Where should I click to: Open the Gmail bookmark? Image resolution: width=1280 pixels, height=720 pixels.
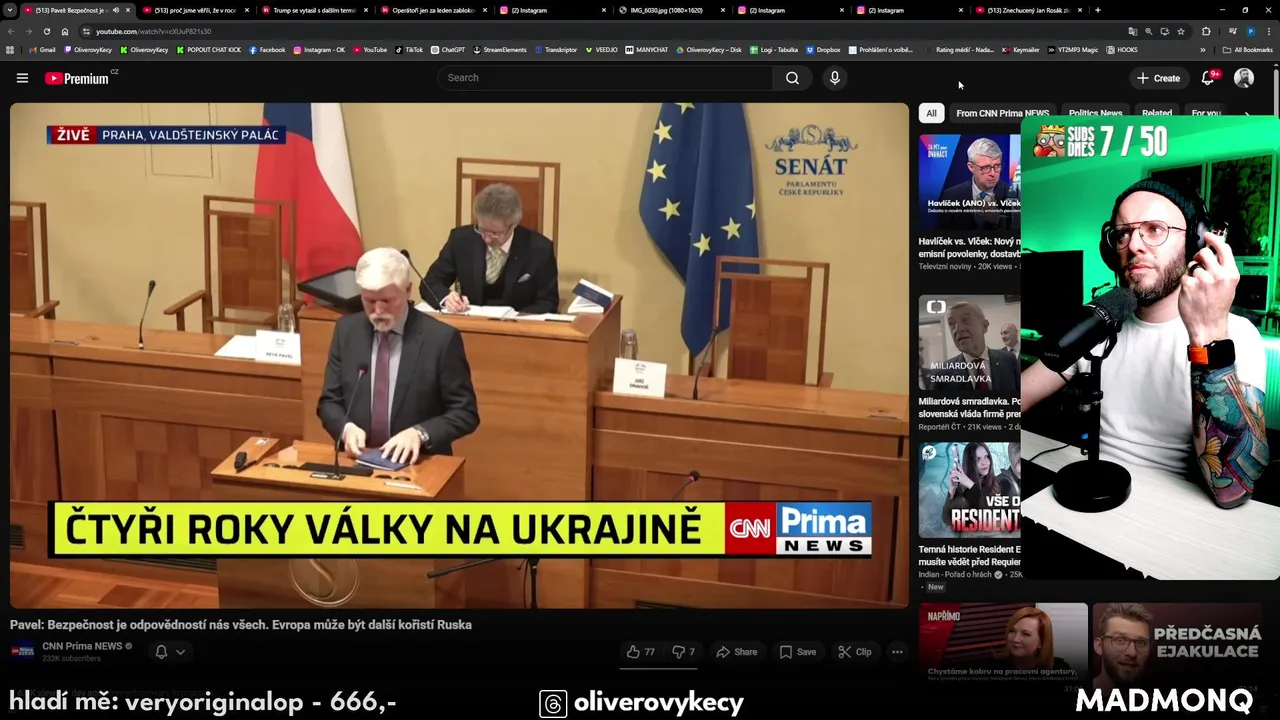click(x=42, y=50)
